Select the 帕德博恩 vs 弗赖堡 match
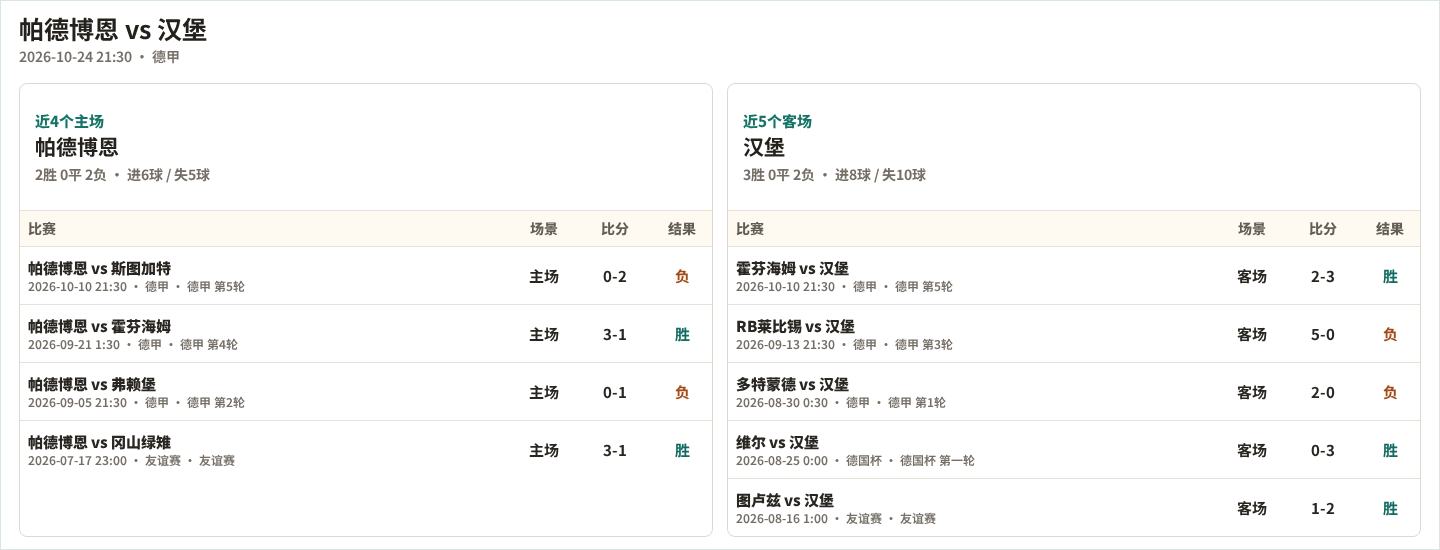Image resolution: width=1440 pixels, height=550 pixels. click(x=366, y=392)
